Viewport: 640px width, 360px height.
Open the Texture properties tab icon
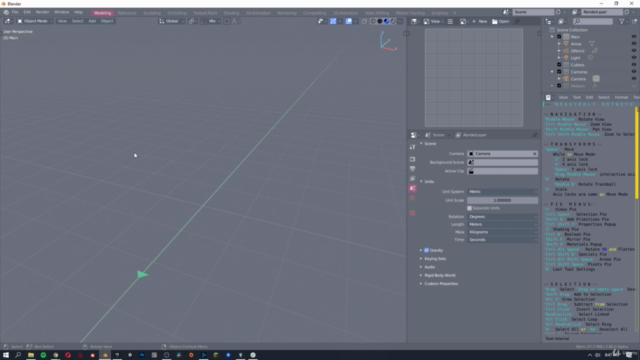(x=413, y=213)
